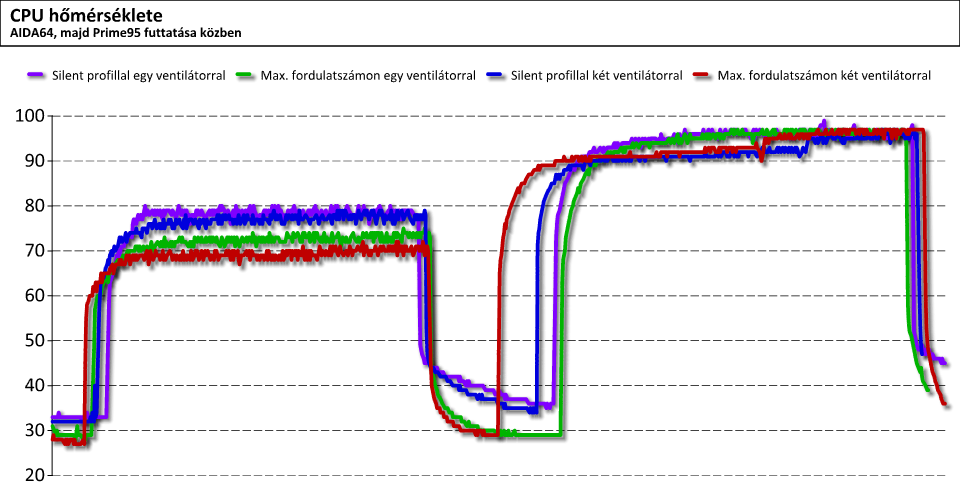Click the y-axis label 50
Screen dimensions: 960x500
34,340
